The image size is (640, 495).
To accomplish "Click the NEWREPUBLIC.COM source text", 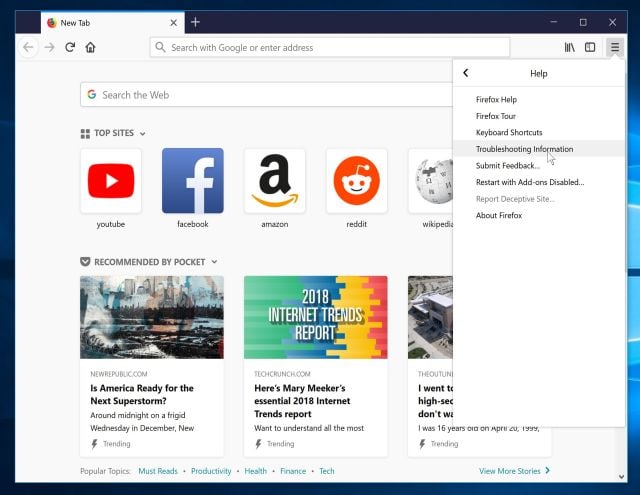I will point(119,374).
